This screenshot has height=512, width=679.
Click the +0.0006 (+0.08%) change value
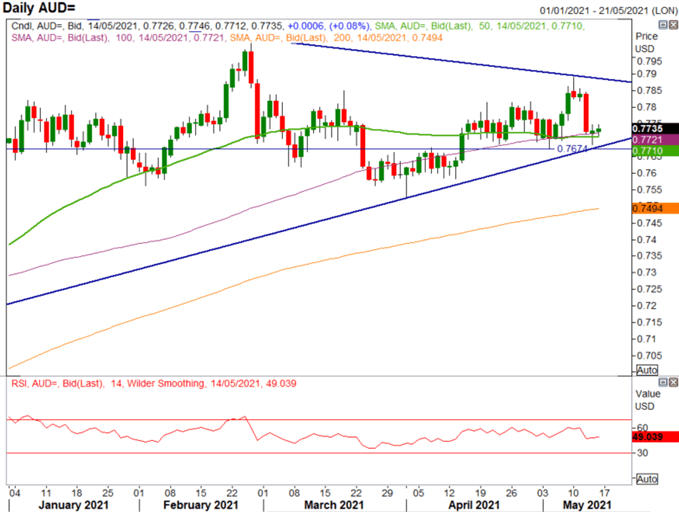coord(329,26)
